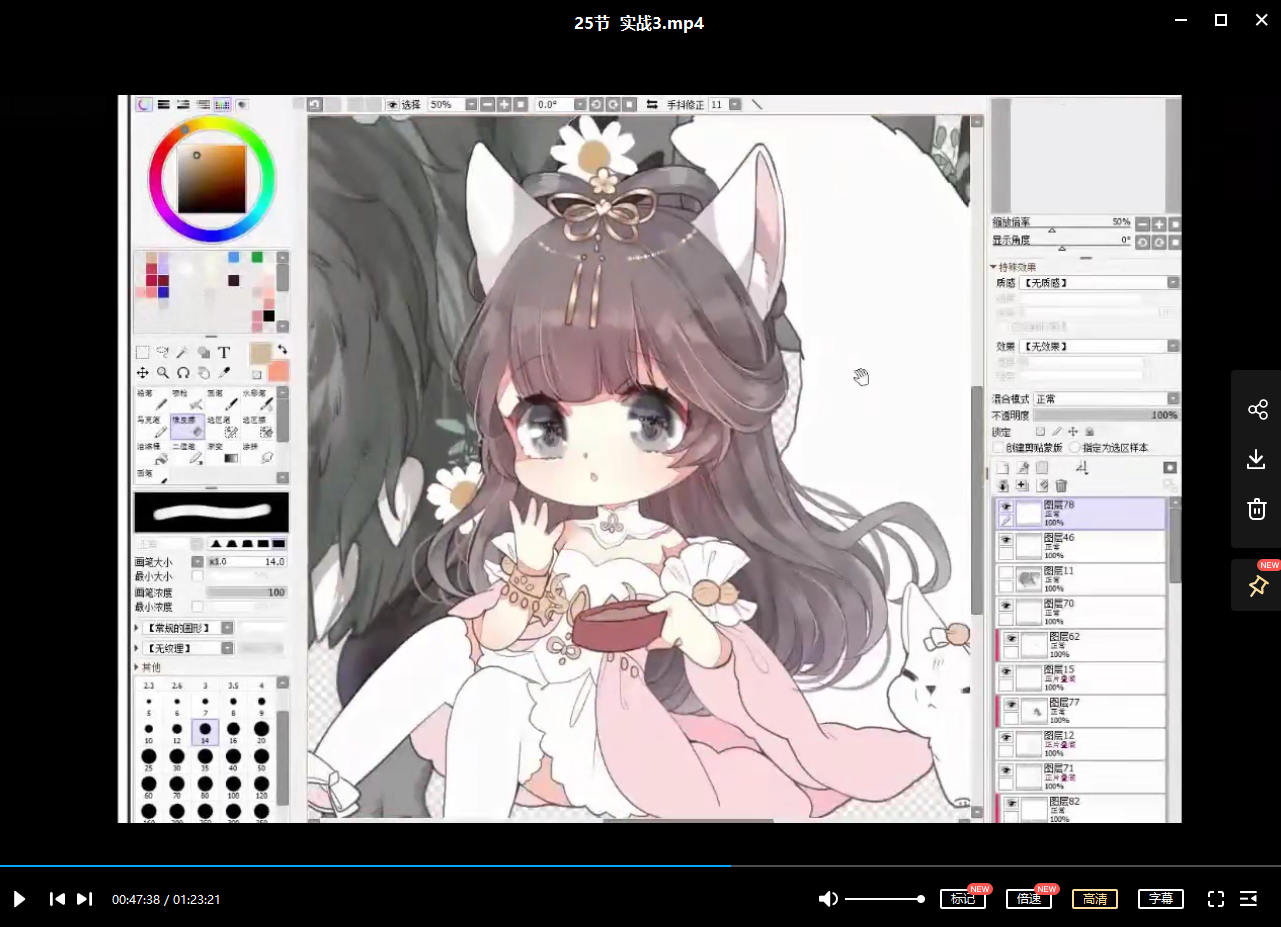
Task: Download the video file
Action: 1257,459
